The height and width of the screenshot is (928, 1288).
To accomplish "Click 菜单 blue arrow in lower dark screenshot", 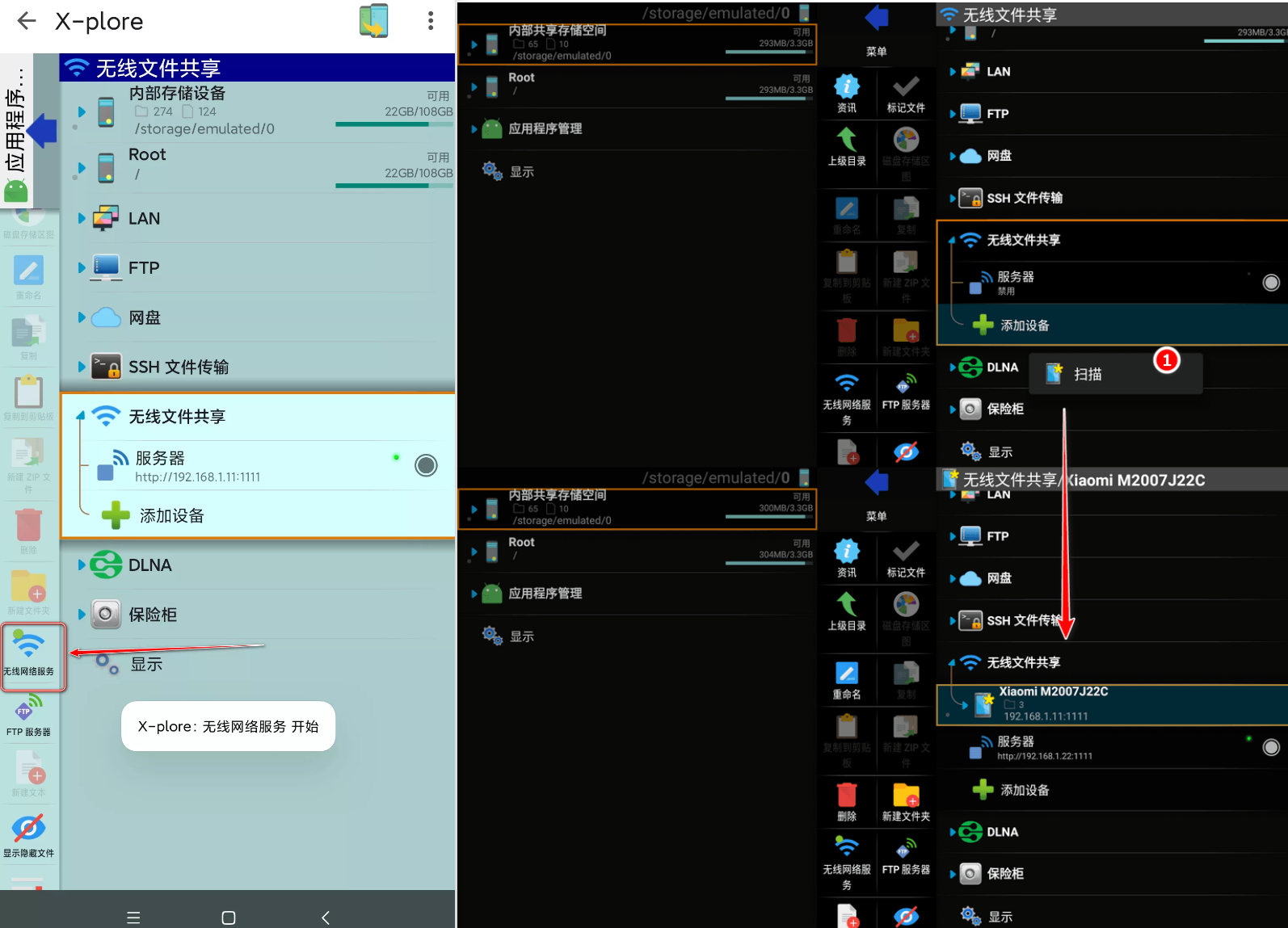I will [876, 484].
